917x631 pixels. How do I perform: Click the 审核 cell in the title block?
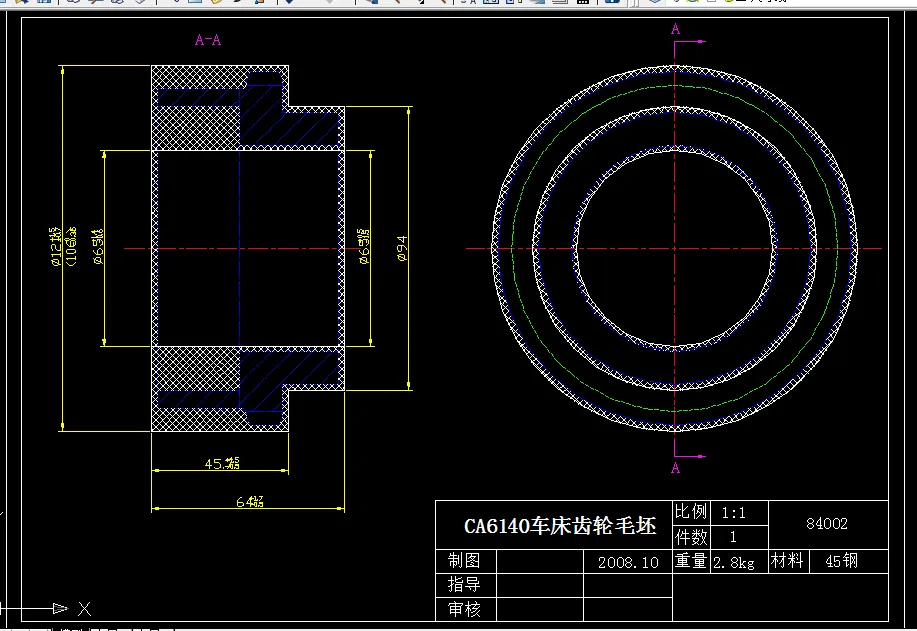(x=464, y=609)
